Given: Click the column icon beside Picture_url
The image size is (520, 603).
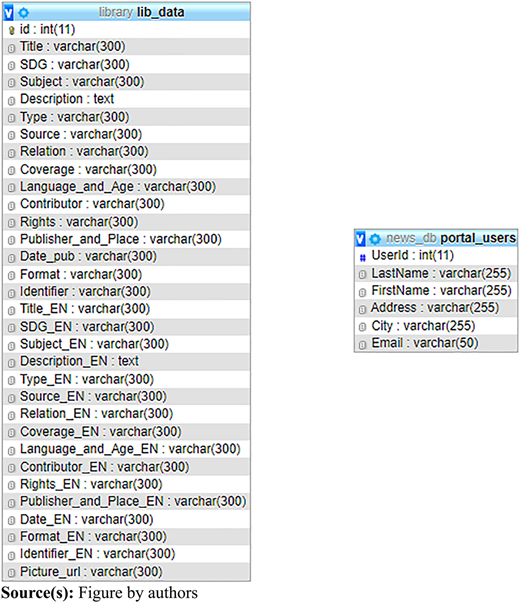Looking at the screenshot, I should (x=12, y=573).
